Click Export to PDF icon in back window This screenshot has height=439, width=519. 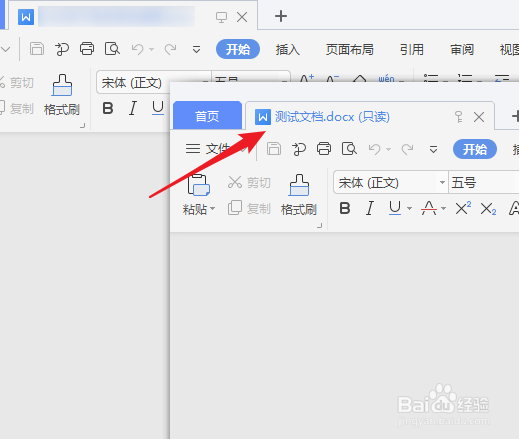pos(62,49)
